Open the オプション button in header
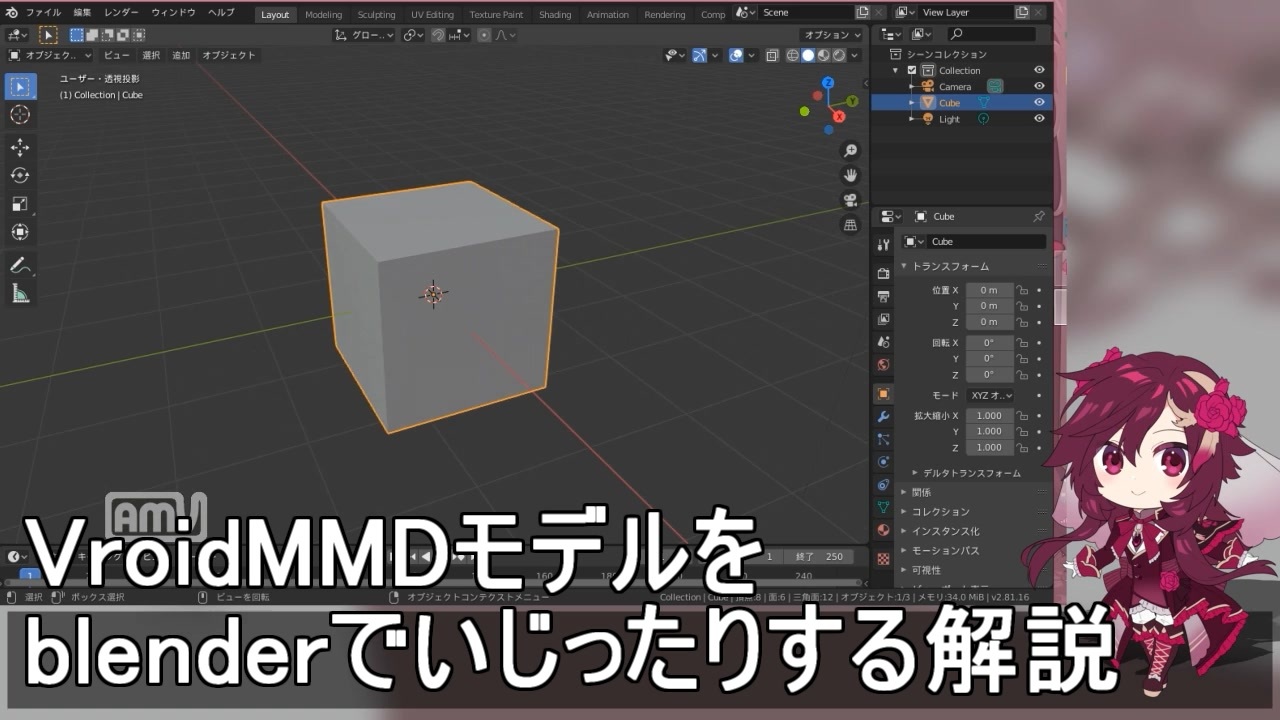 coord(831,34)
